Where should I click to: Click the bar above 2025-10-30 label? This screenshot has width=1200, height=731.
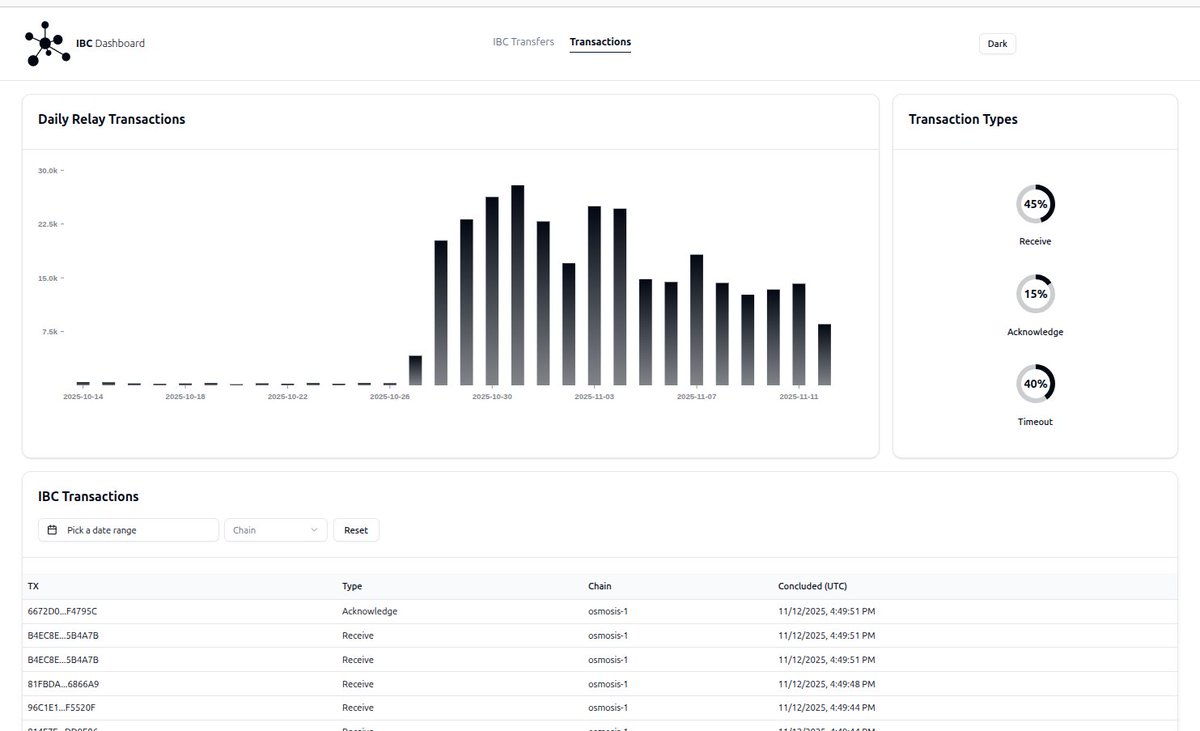pos(492,291)
